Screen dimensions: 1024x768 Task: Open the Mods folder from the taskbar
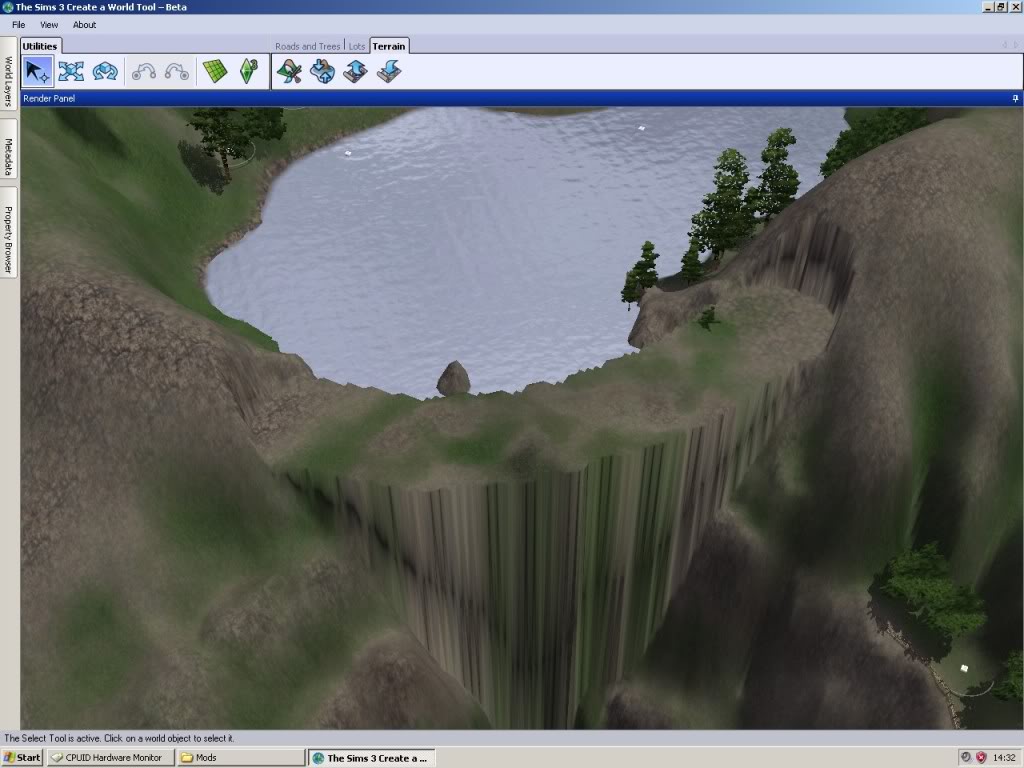coord(241,758)
